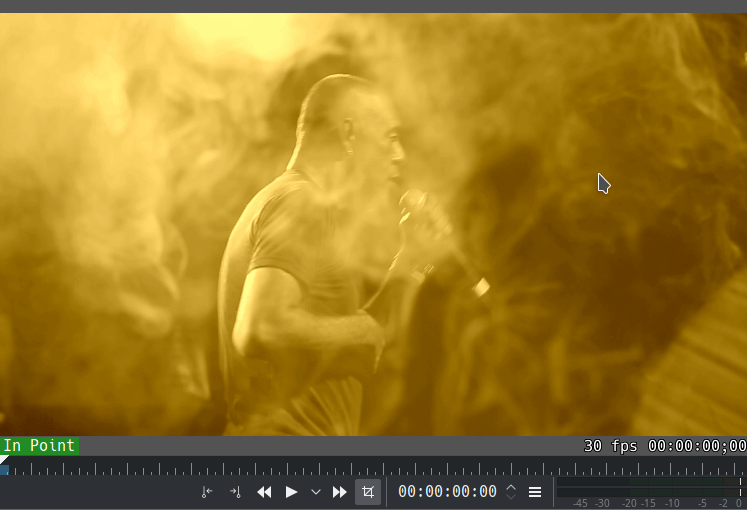Increase timecode with the up stepper arrow
This screenshot has height=510, width=747.
coord(511,487)
